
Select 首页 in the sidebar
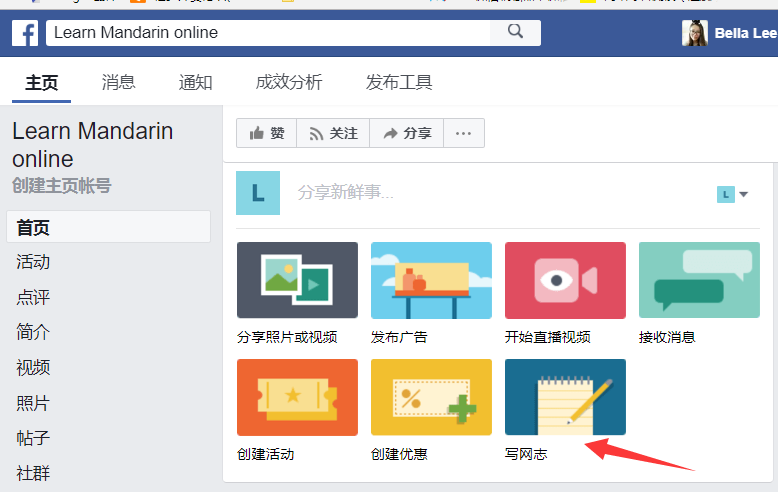coord(109,227)
